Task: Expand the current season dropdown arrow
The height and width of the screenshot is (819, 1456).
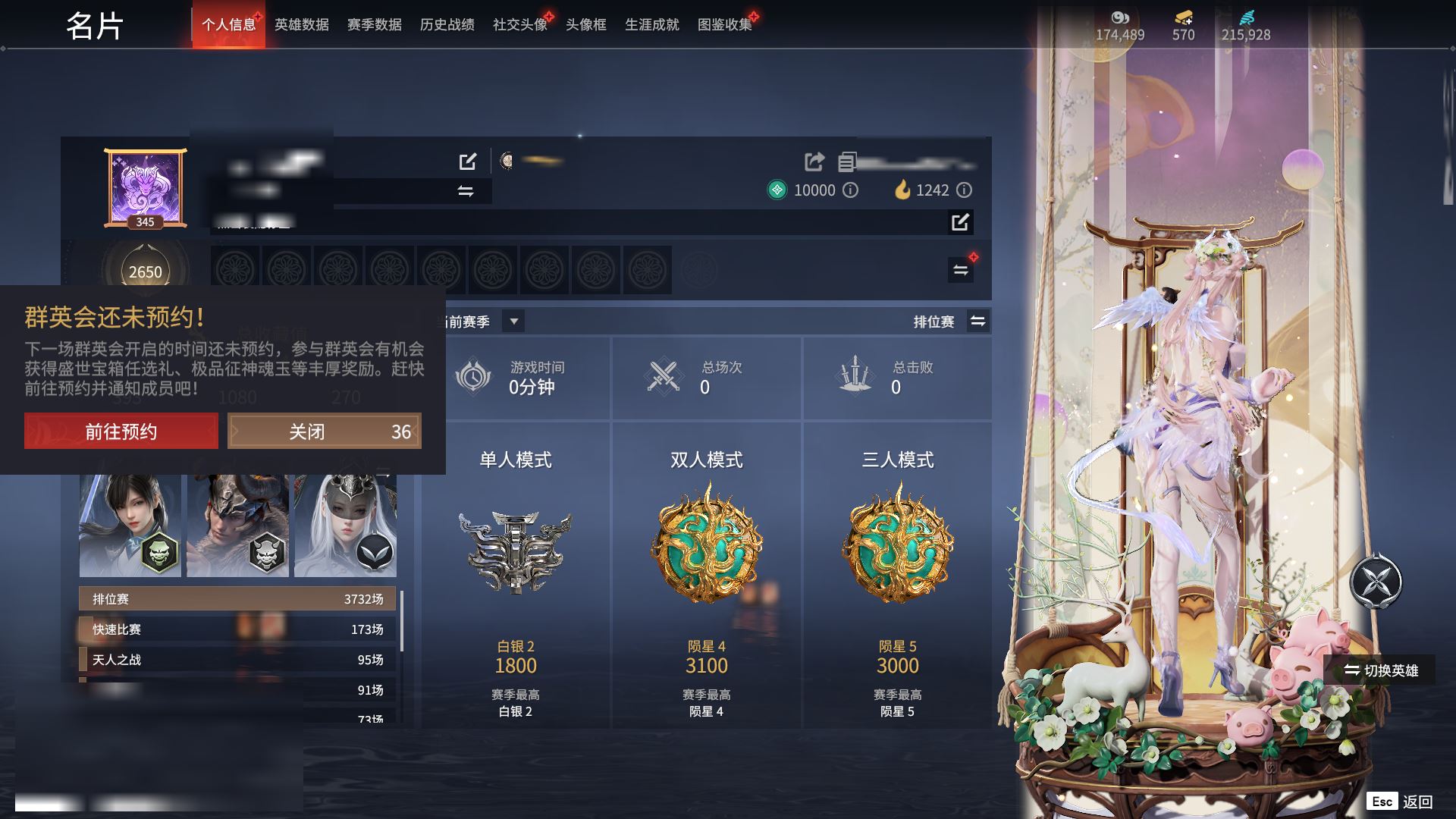Action: 513,322
